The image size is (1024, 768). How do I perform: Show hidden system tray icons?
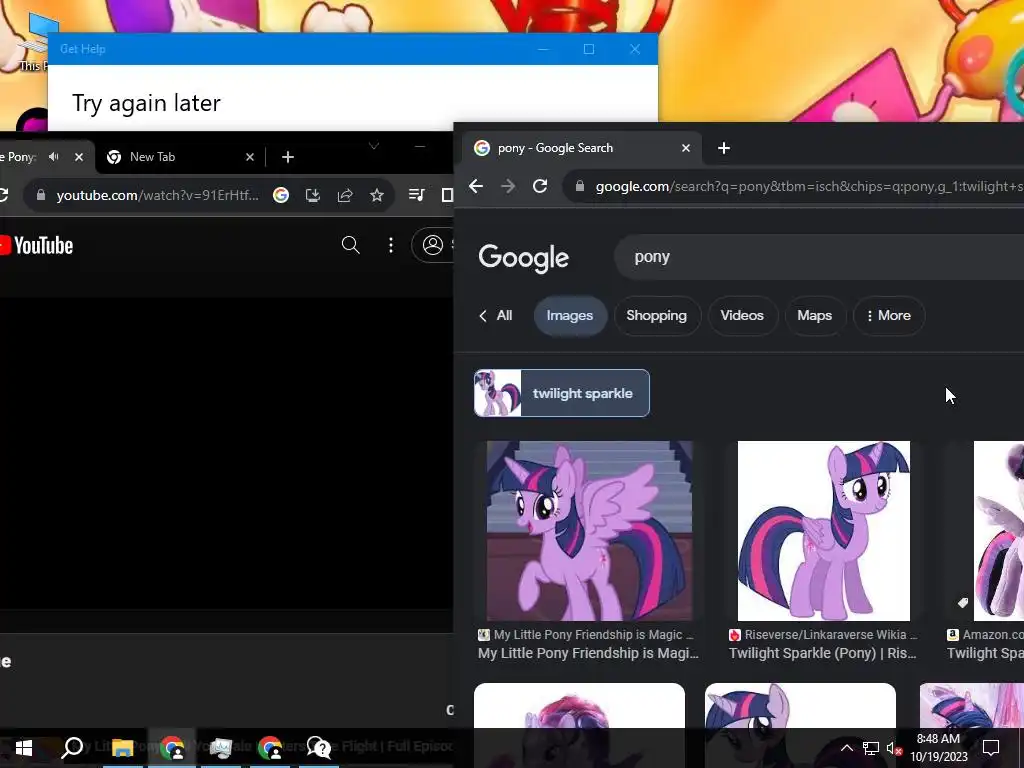846,748
